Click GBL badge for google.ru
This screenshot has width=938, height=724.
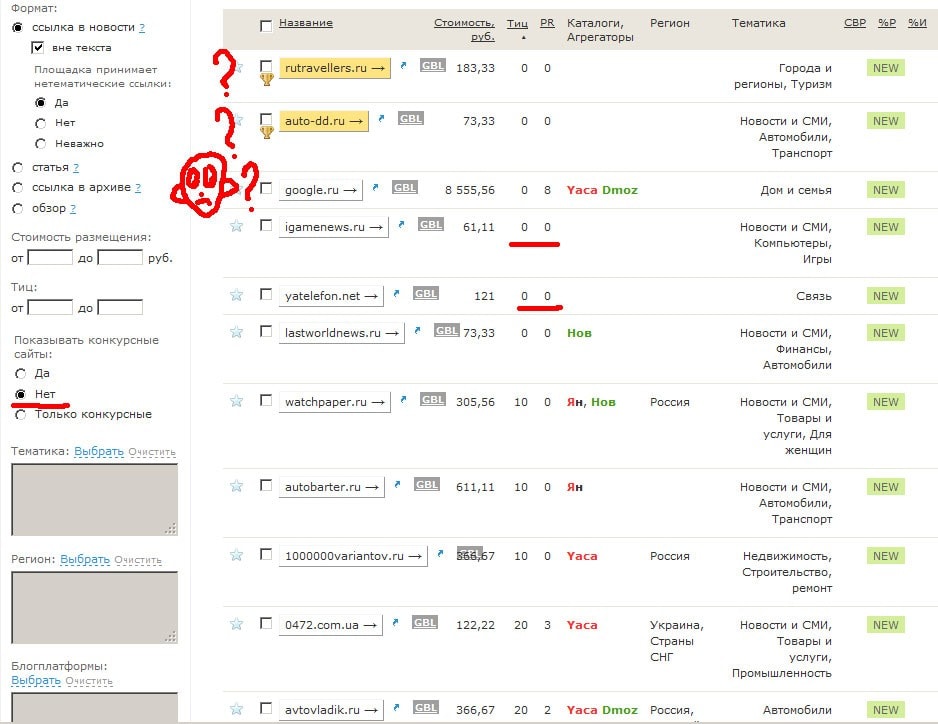pyautogui.click(x=404, y=187)
